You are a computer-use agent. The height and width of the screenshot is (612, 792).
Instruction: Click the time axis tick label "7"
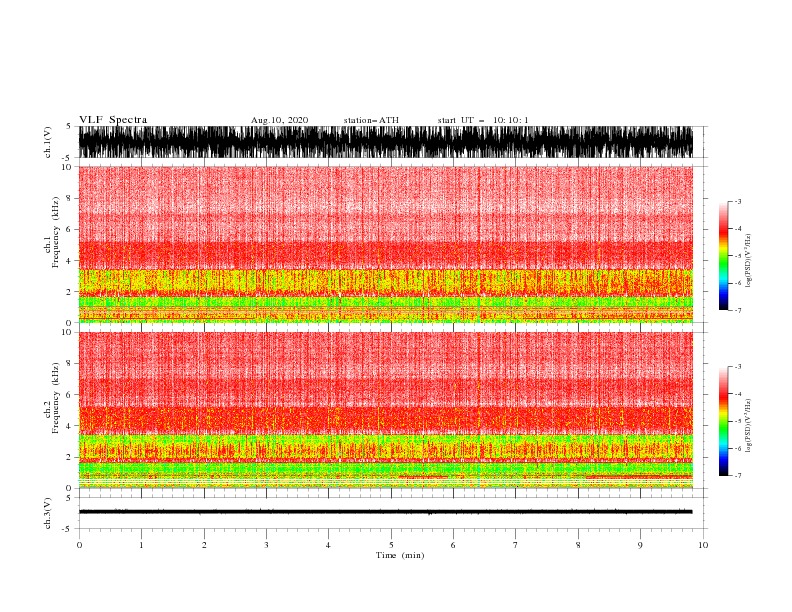516,545
